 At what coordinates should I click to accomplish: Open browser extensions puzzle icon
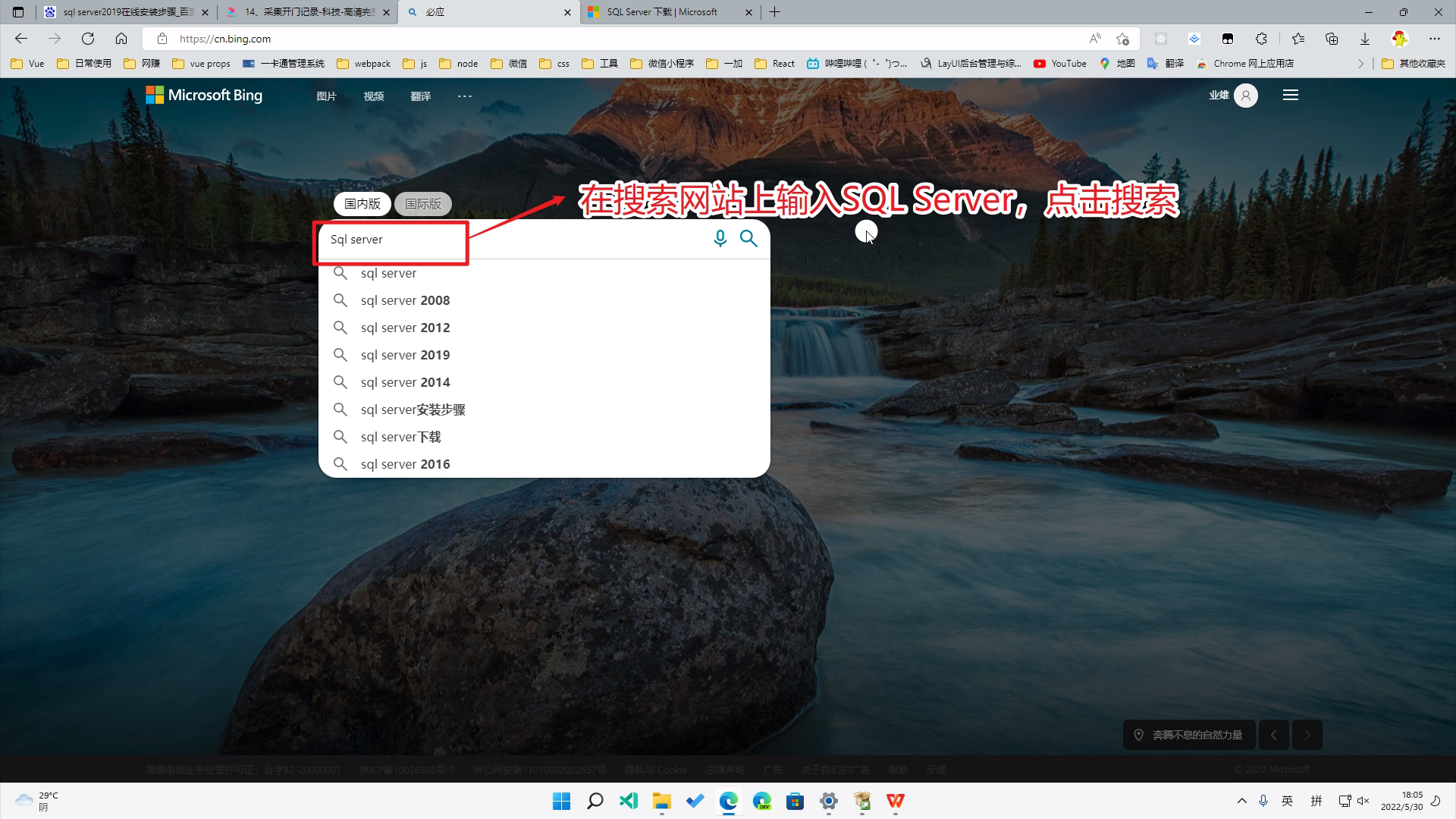pos(1261,39)
